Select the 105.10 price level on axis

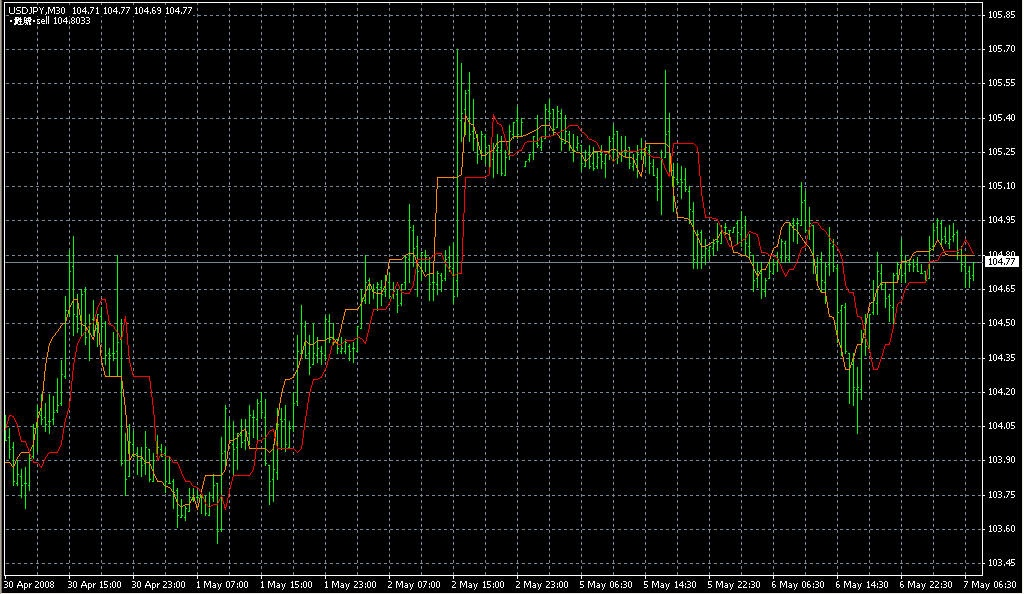coord(1001,186)
